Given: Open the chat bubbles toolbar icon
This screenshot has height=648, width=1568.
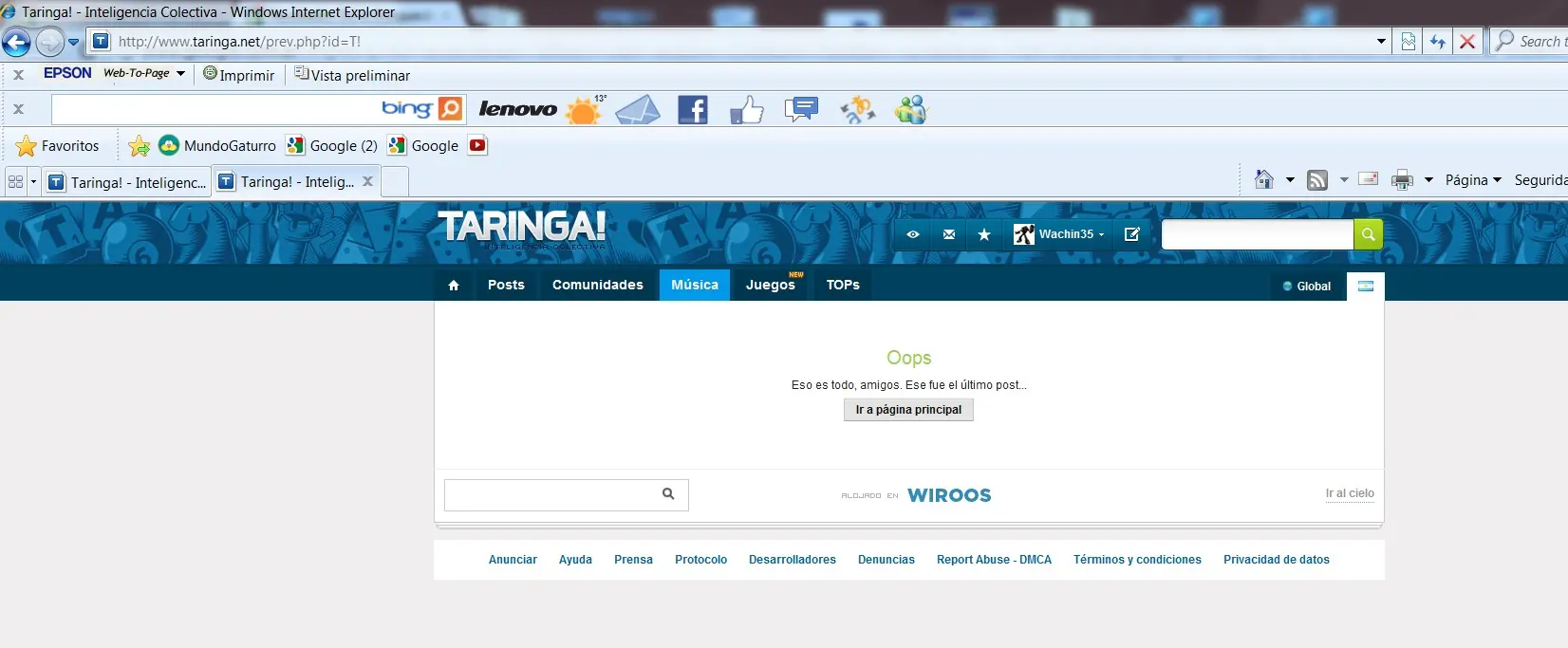Looking at the screenshot, I should (x=801, y=109).
